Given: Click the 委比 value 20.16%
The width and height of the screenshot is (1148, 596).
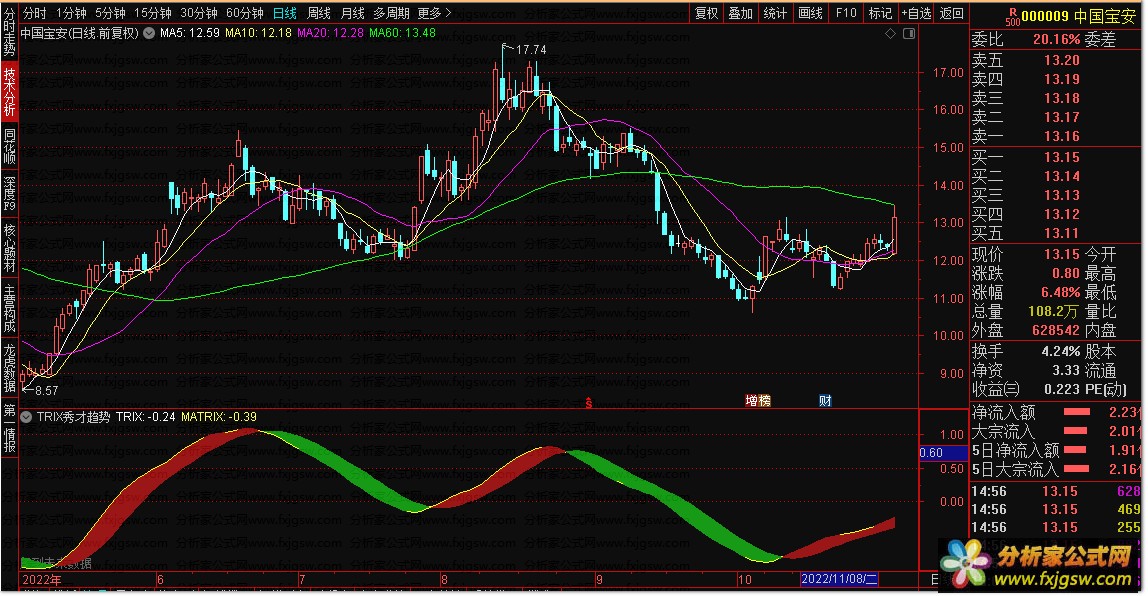Looking at the screenshot, I should coord(1056,40).
